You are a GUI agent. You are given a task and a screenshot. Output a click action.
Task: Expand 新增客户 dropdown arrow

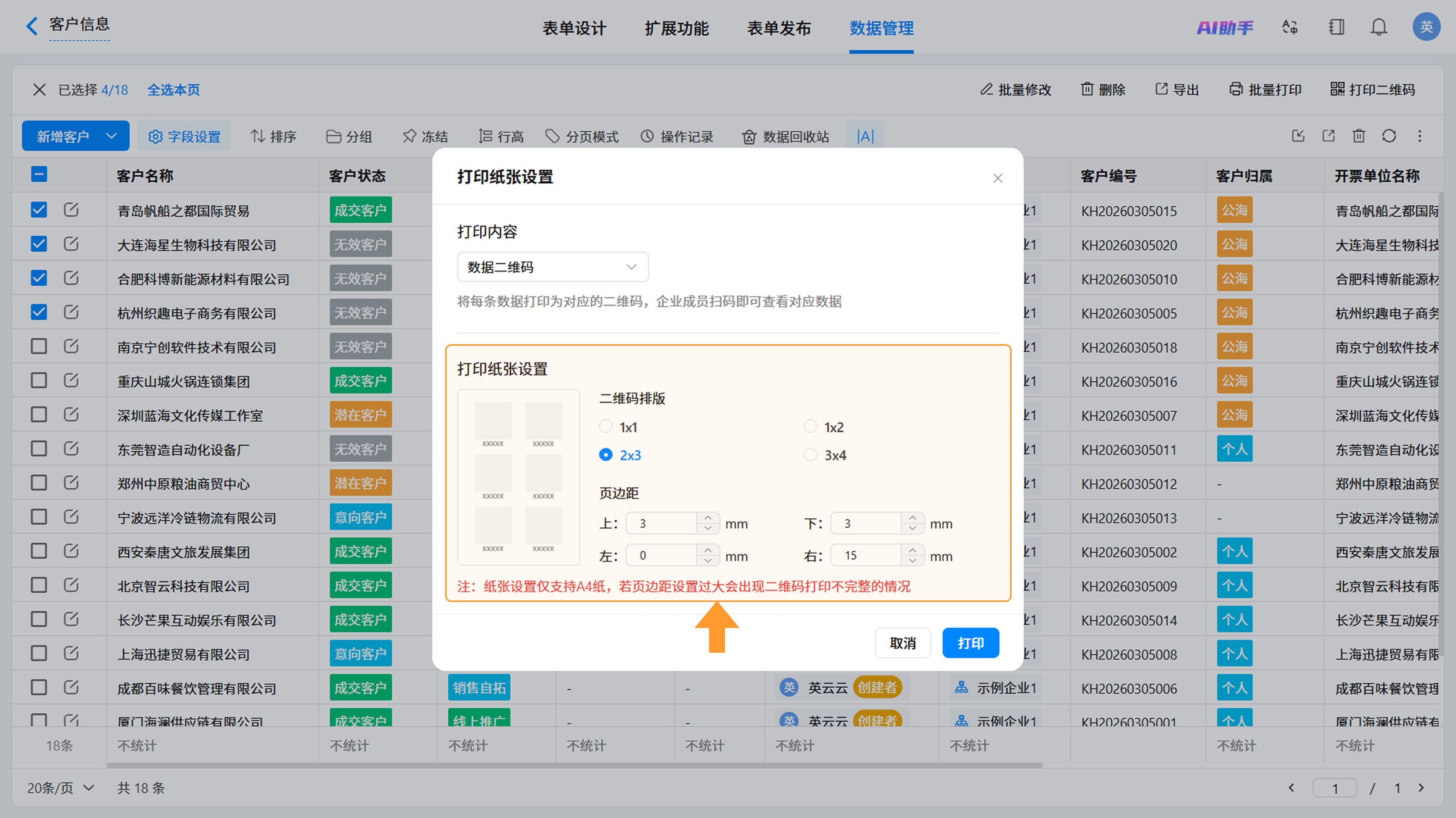(111, 136)
